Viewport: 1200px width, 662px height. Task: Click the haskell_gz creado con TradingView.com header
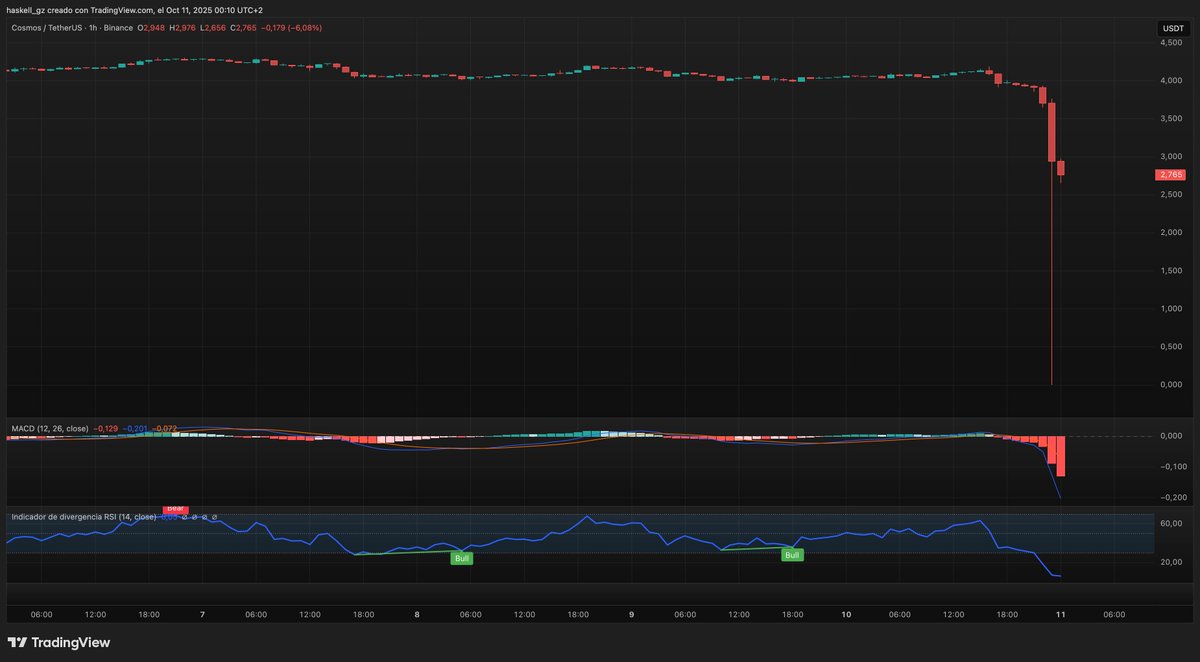(x=133, y=9)
